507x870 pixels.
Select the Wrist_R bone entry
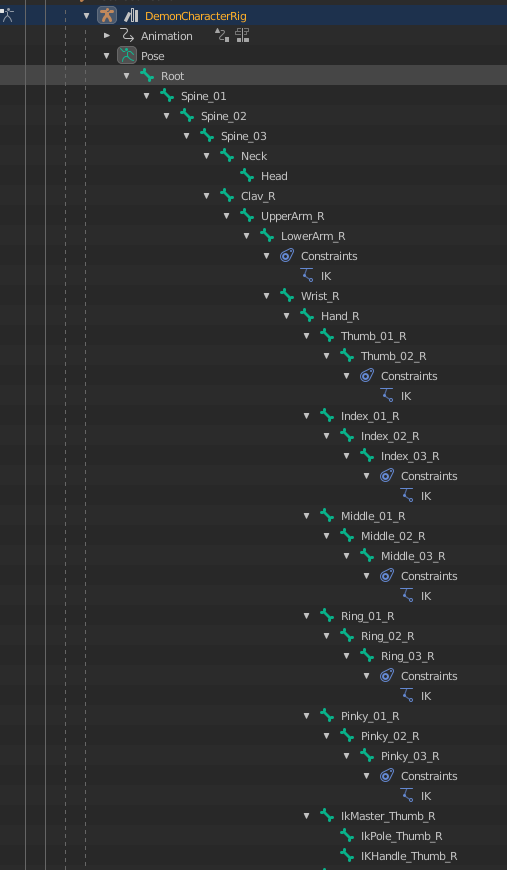click(x=320, y=296)
